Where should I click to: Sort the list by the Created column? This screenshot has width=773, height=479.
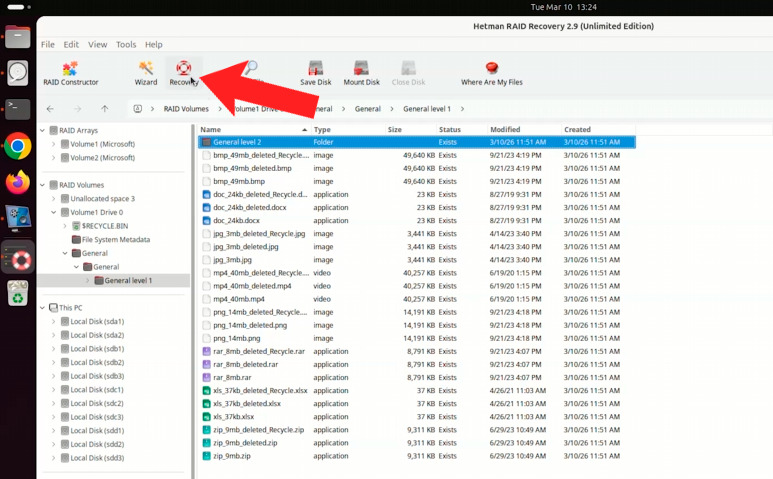point(598,129)
